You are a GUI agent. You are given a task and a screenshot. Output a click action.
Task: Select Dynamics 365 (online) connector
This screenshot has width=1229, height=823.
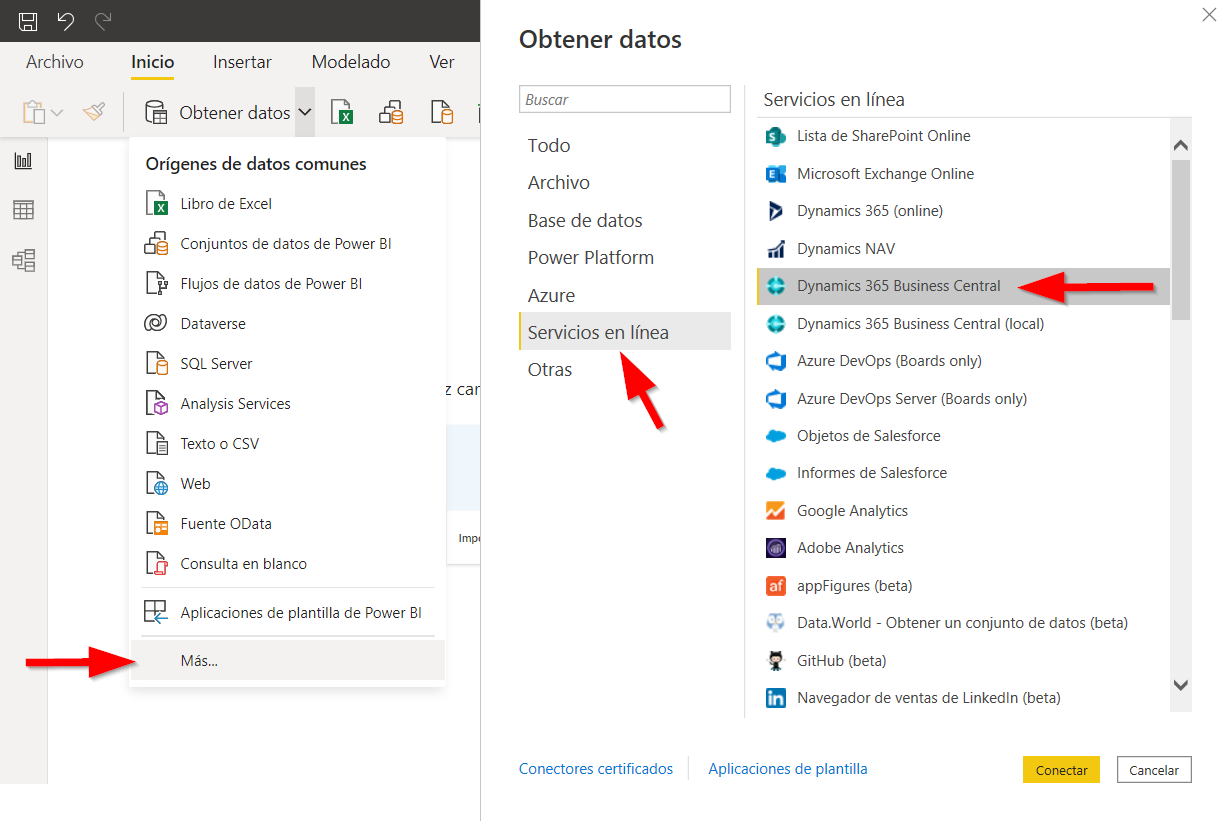click(x=963, y=211)
